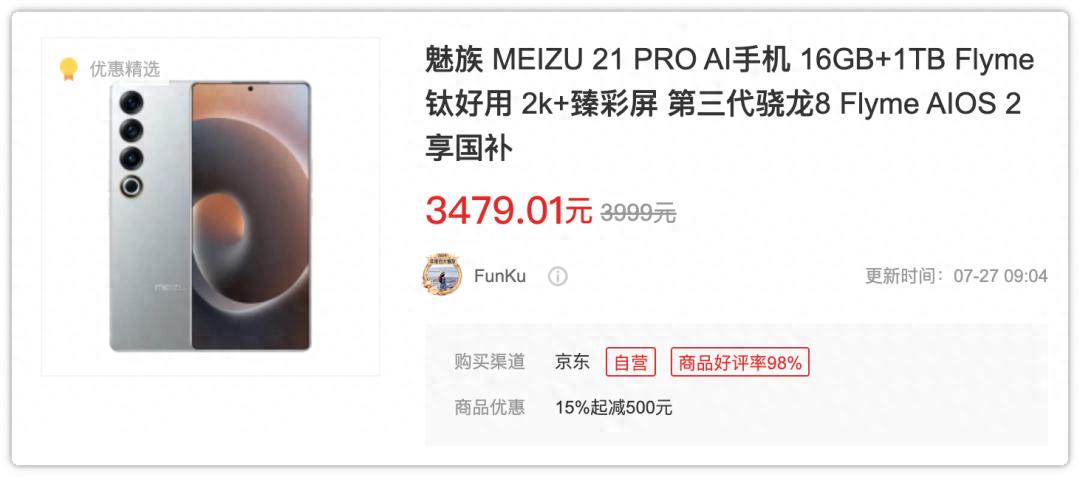
Task: Click the top rear camera lens in the photo
Action: (131, 102)
